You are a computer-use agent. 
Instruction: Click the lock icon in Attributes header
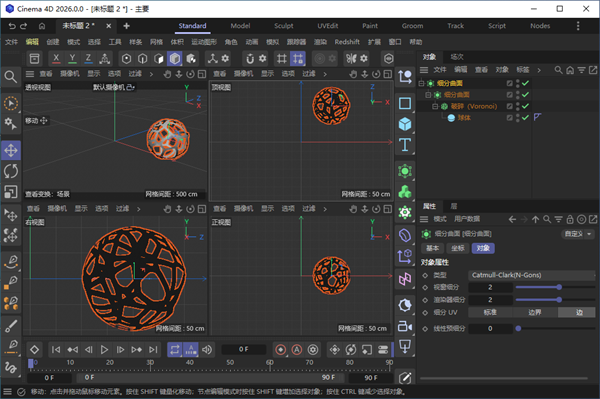click(570, 219)
